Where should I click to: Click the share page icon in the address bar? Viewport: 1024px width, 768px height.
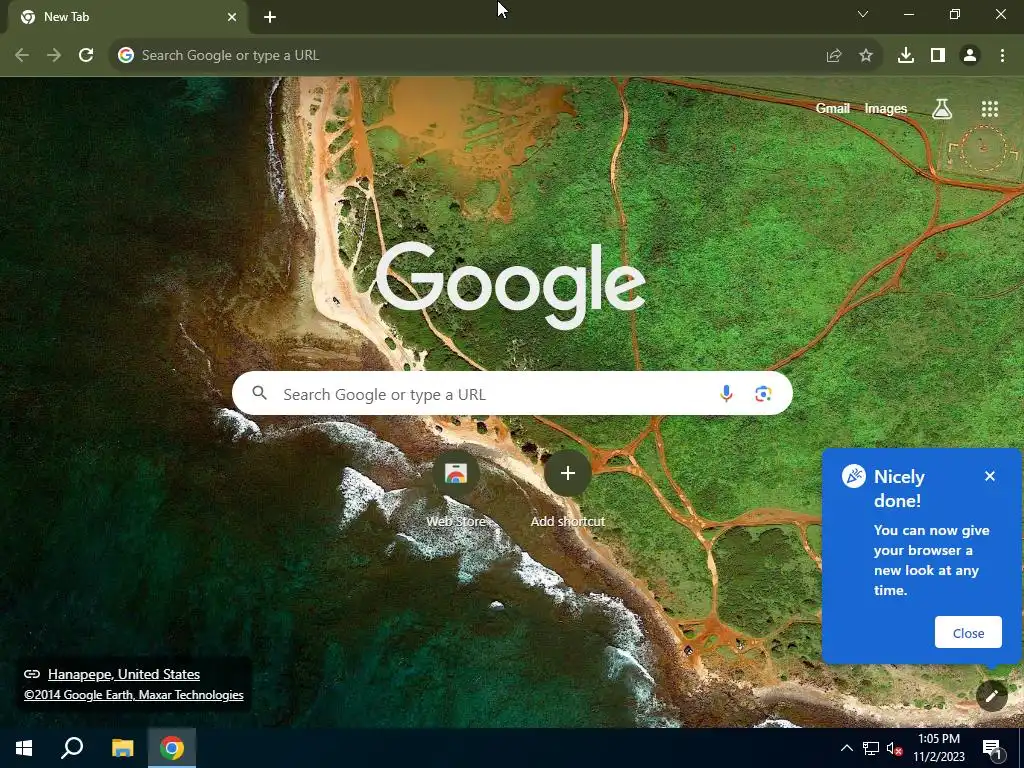833,56
